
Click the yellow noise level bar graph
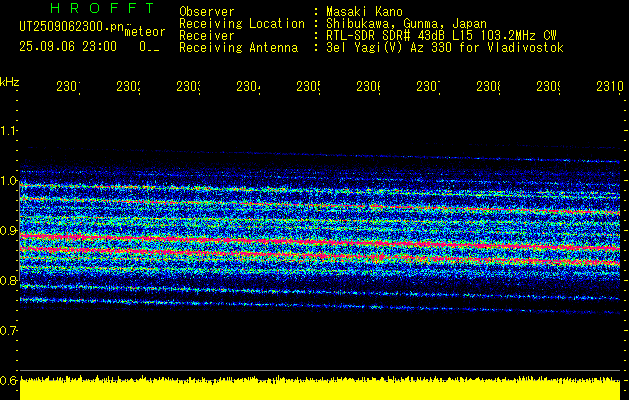320,388
